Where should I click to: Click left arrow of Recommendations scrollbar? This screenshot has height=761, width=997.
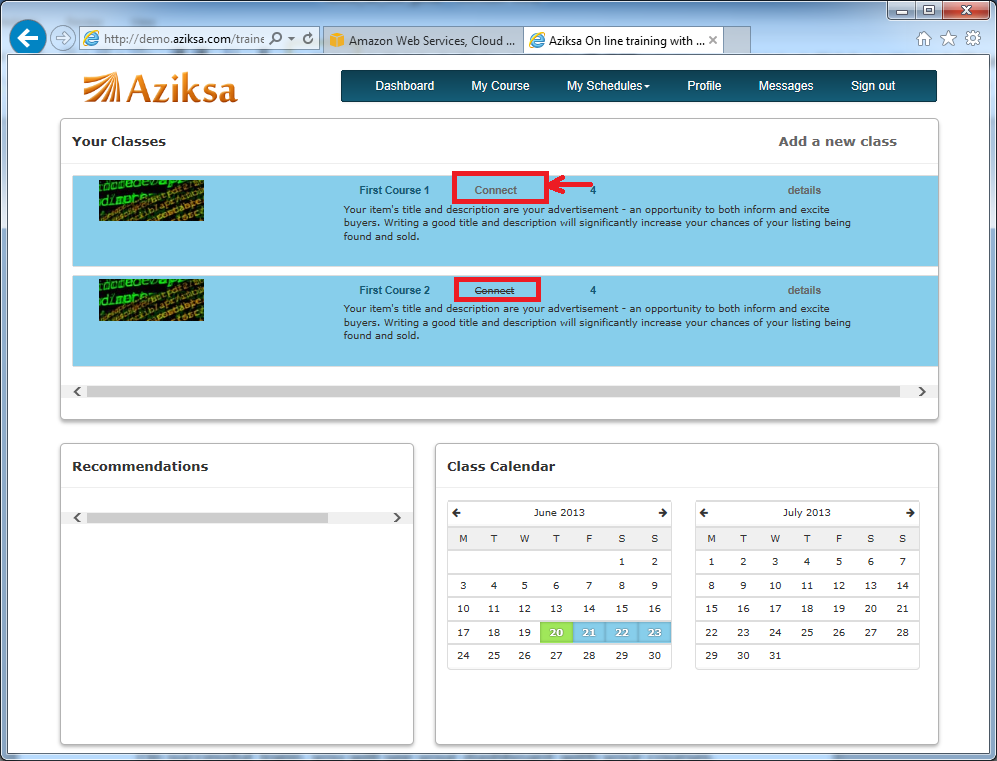[77, 518]
